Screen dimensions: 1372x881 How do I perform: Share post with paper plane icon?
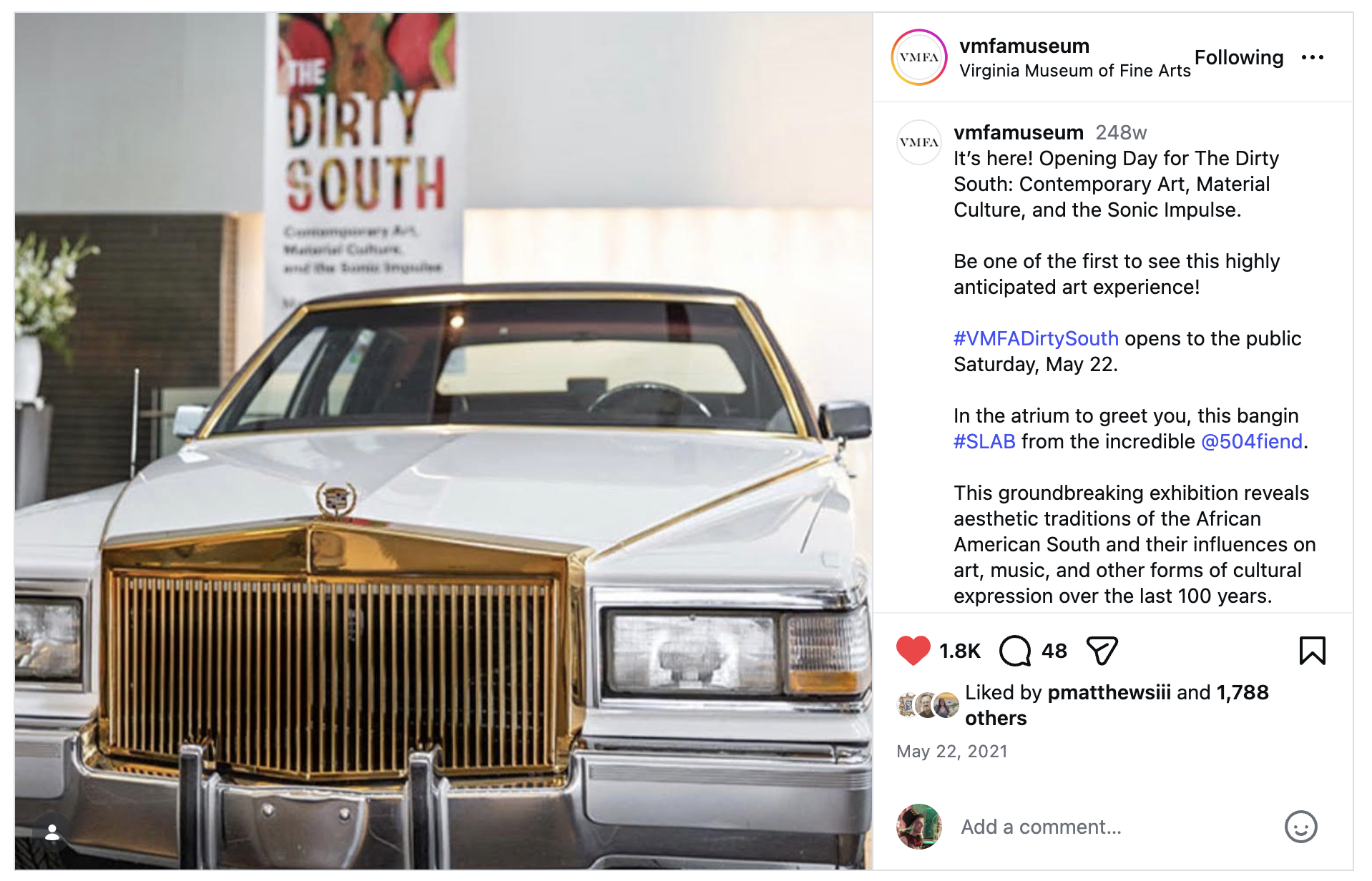[1102, 651]
